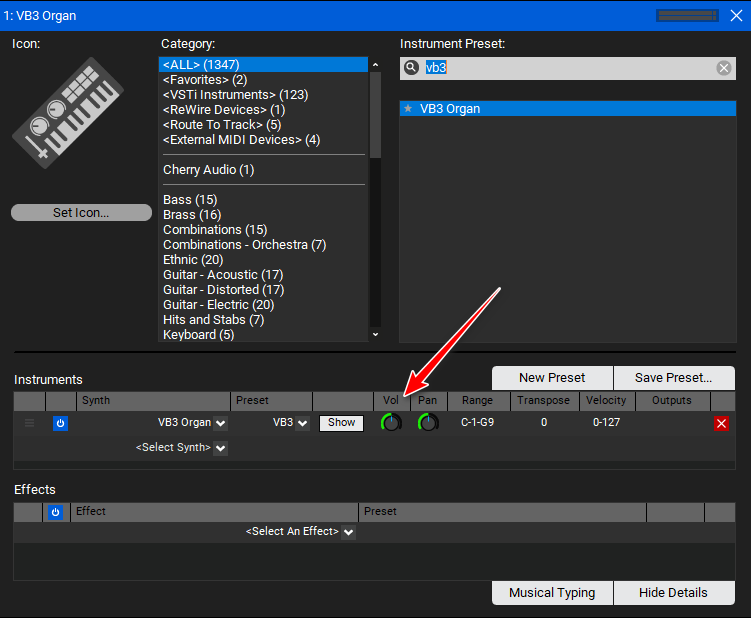Open the Select An Effect dropdown
Image resolution: width=751 pixels, height=618 pixels.
click(349, 532)
